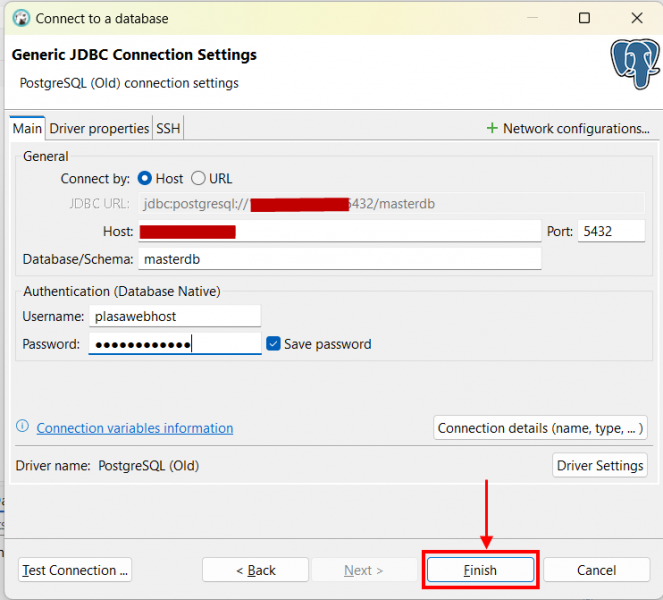
Task: Click the info icon beside Connection variables
Action: 22,426
